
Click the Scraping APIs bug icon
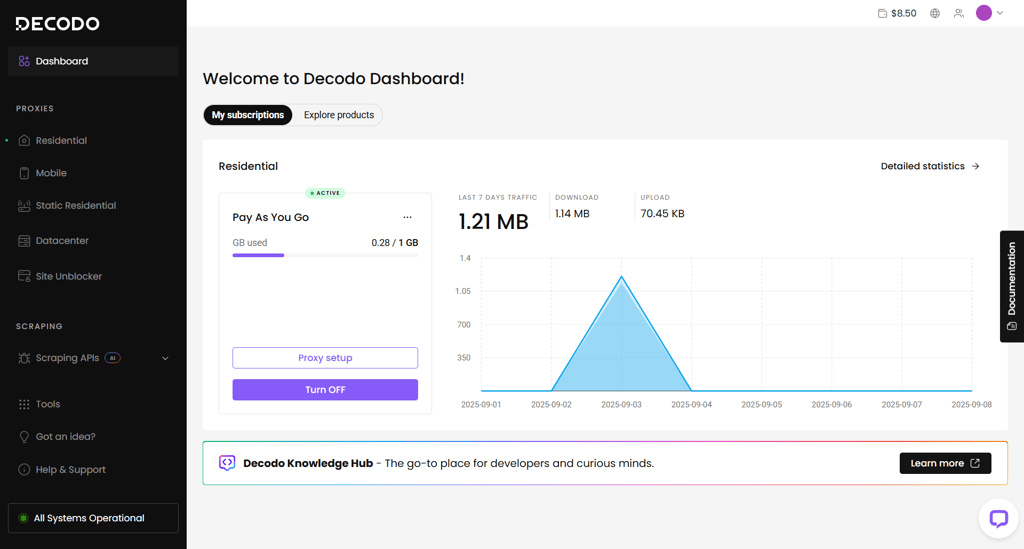tap(24, 358)
